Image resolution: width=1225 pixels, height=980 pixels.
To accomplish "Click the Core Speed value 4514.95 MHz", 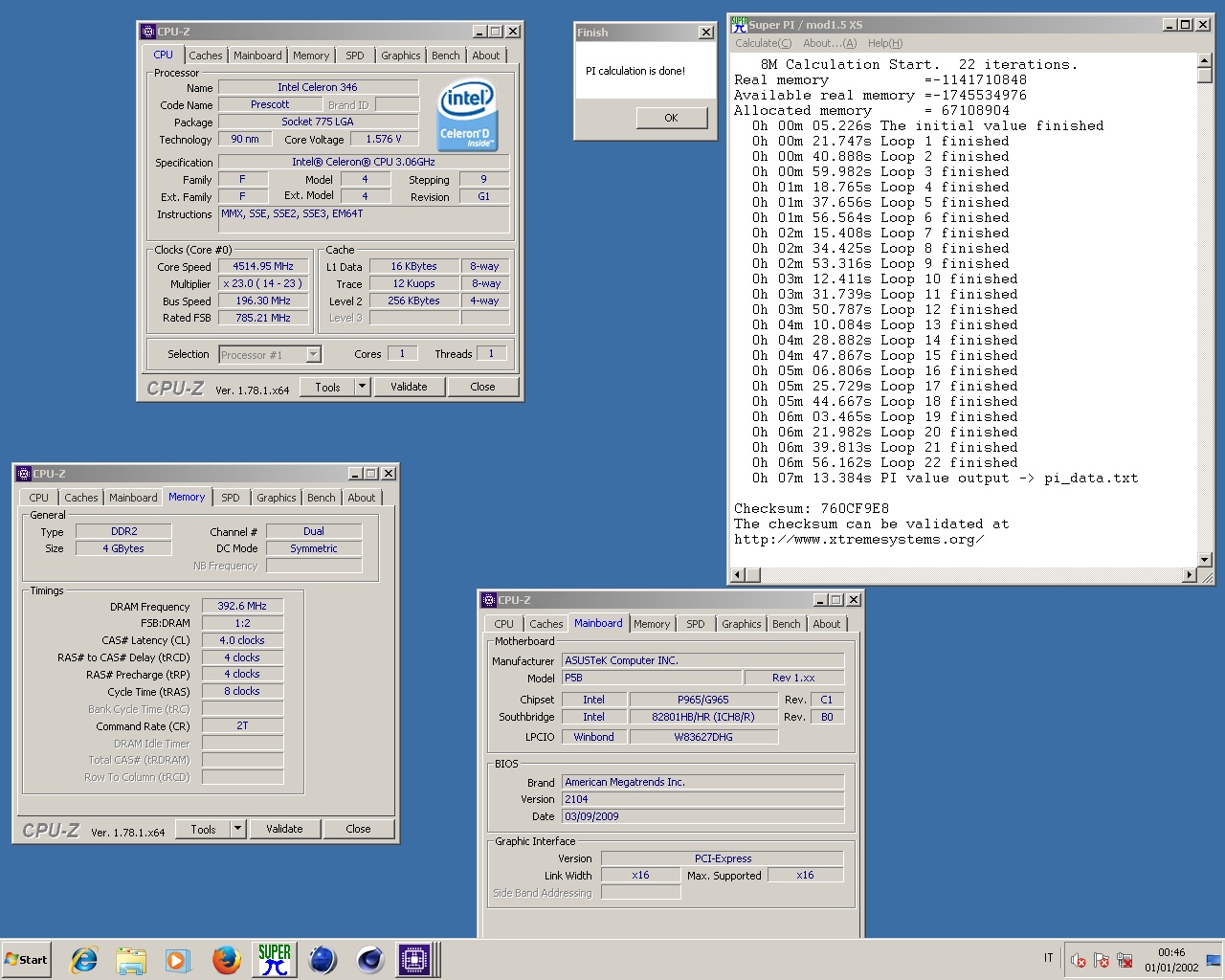I will 263,266.
